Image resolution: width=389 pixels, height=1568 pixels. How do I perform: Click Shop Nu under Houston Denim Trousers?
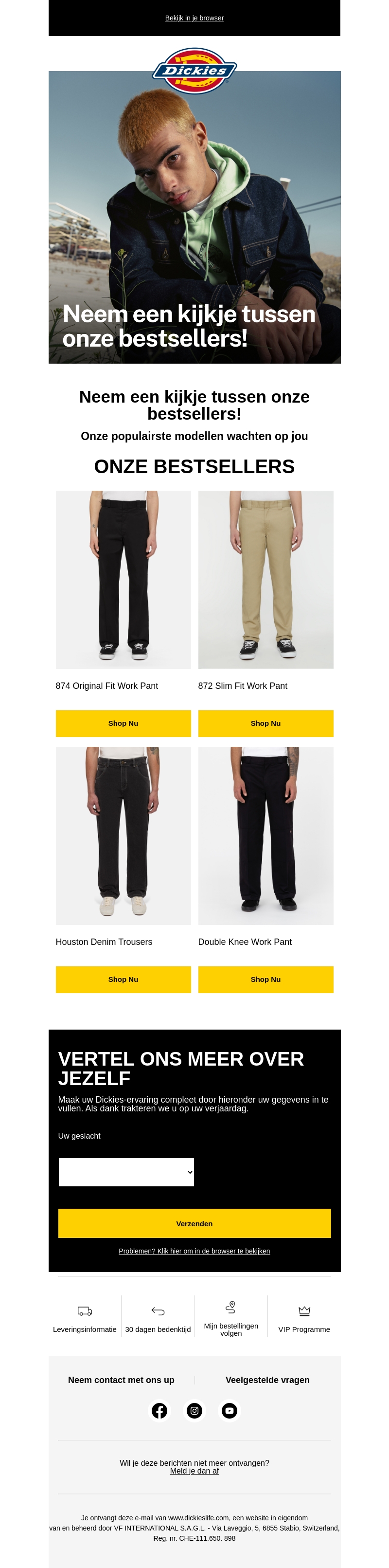(x=124, y=979)
